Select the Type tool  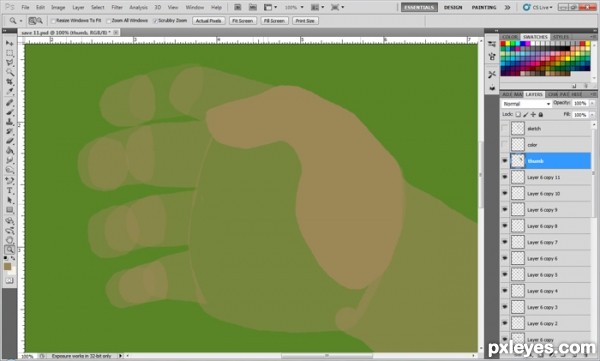point(10,190)
